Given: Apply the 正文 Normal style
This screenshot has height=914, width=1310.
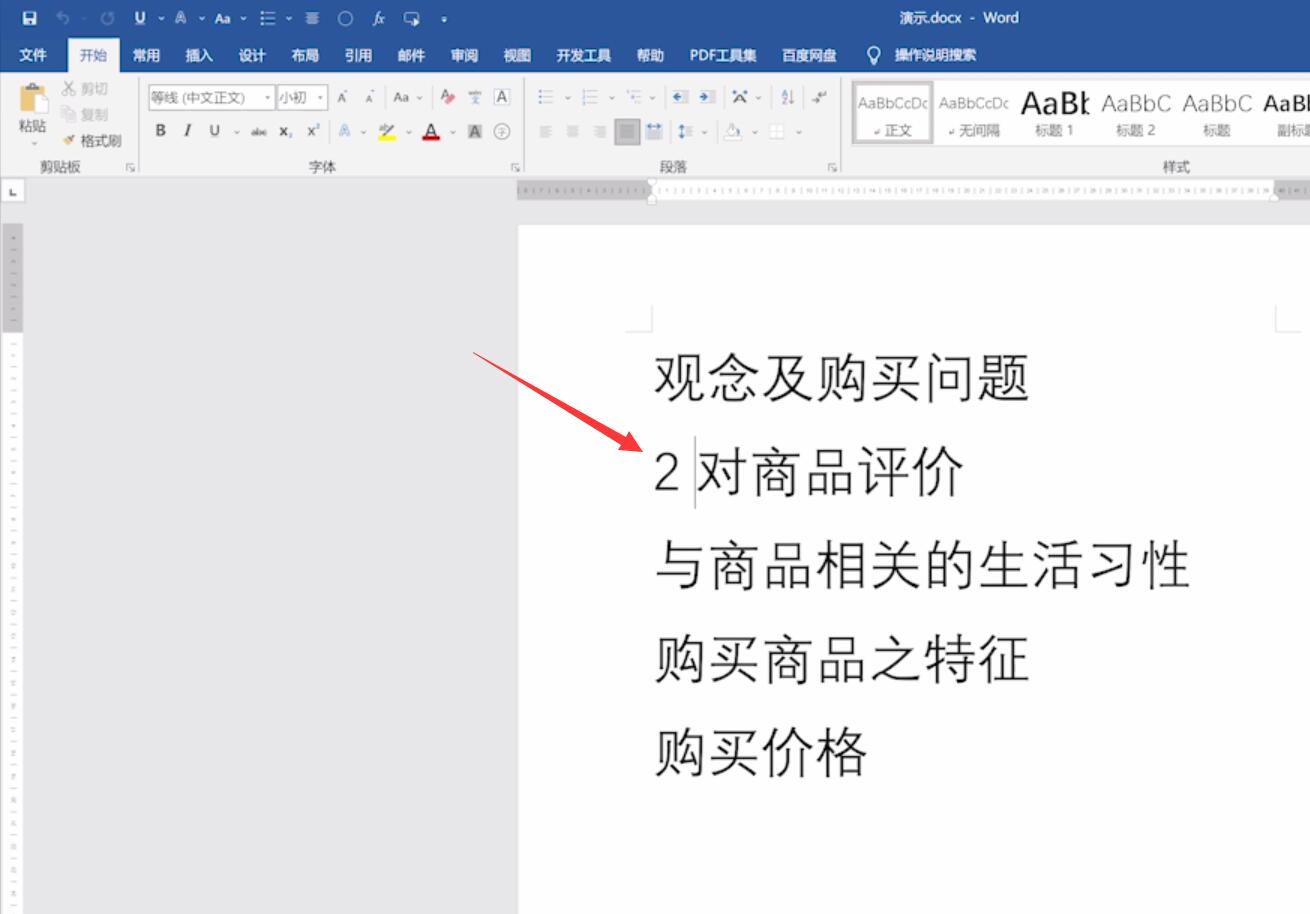Looking at the screenshot, I should tap(892, 112).
